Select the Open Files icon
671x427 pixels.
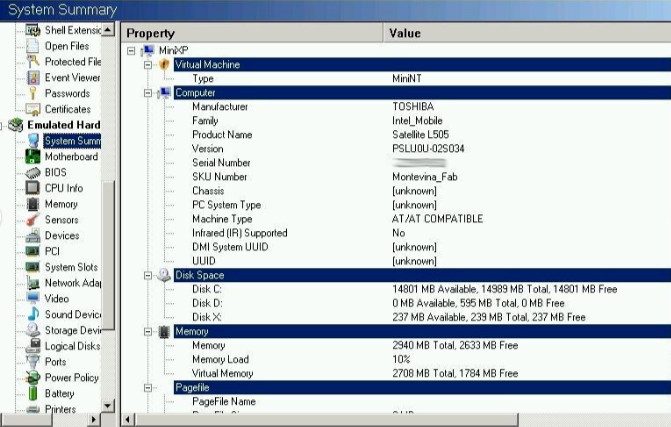tap(33, 46)
